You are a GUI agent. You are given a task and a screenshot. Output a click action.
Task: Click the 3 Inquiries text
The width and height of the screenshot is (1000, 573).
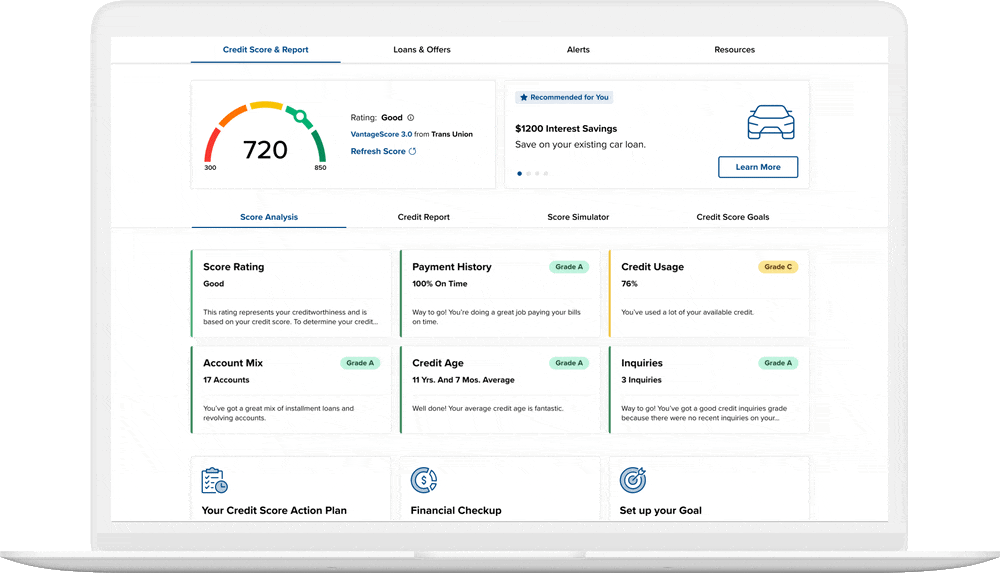tap(642, 380)
